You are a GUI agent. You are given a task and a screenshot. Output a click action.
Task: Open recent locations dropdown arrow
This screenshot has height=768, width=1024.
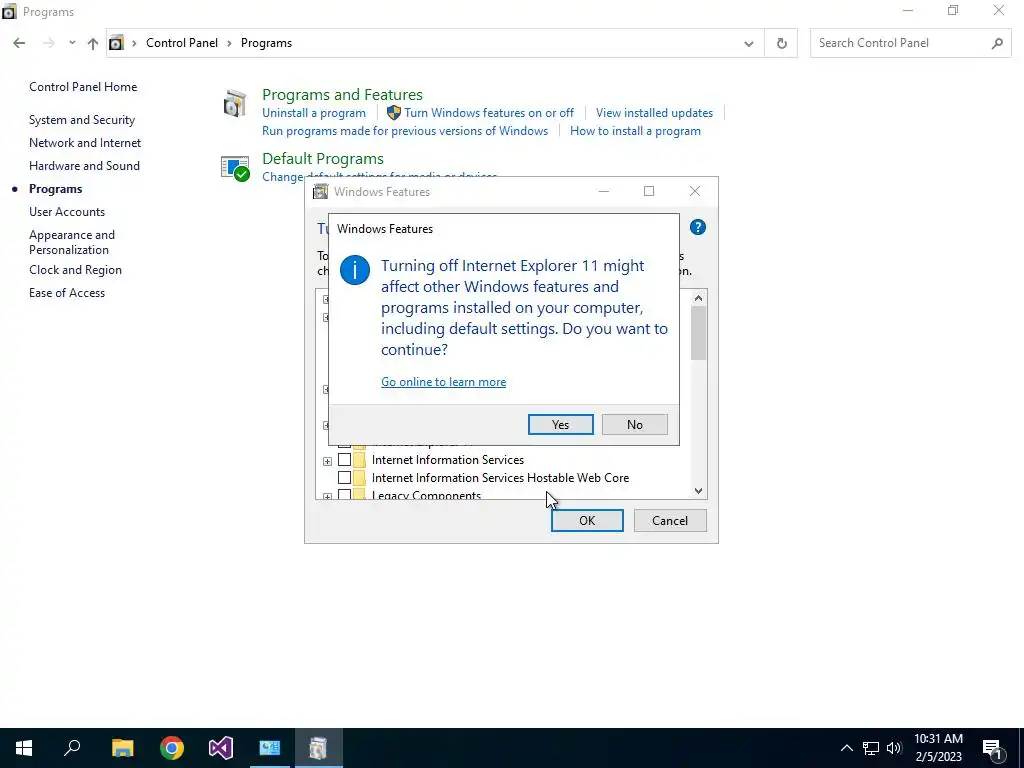[x=72, y=43]
